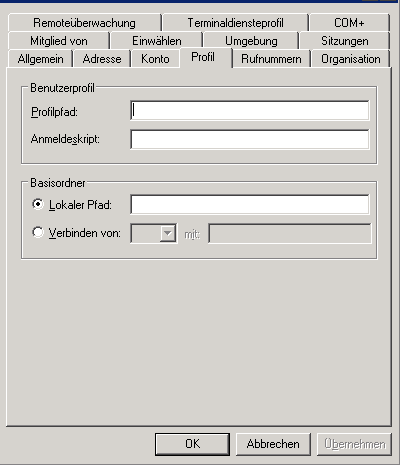
Task: Switch to the Terminaldiensteprofil tab
Action: click(235, 23)
